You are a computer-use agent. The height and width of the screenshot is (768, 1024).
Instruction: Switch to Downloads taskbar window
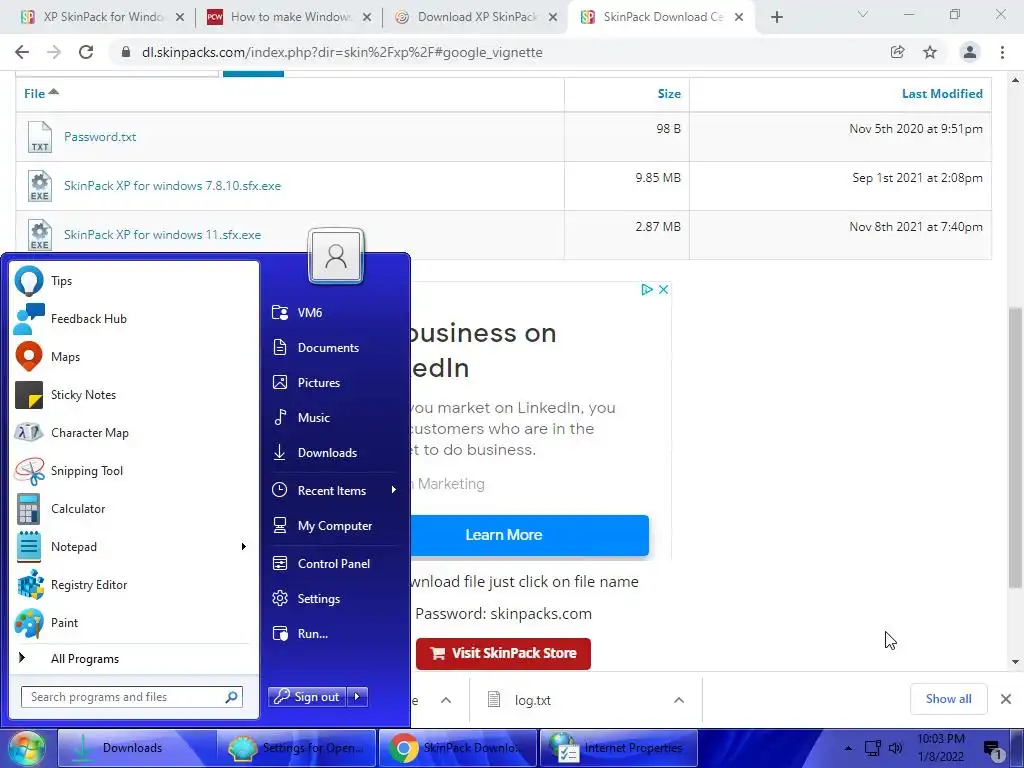click(x=137, y=748)
